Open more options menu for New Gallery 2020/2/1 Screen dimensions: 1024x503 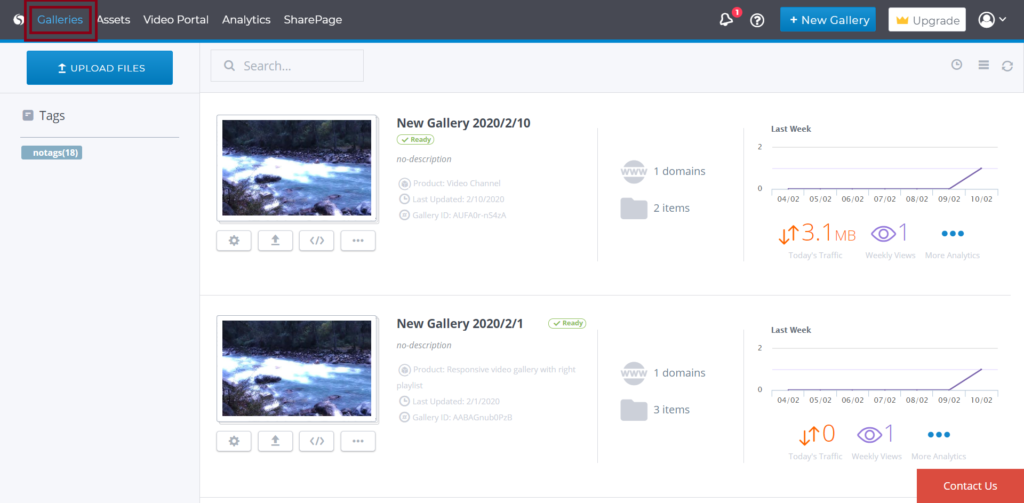pyautogui.click(x=358, y=440)
